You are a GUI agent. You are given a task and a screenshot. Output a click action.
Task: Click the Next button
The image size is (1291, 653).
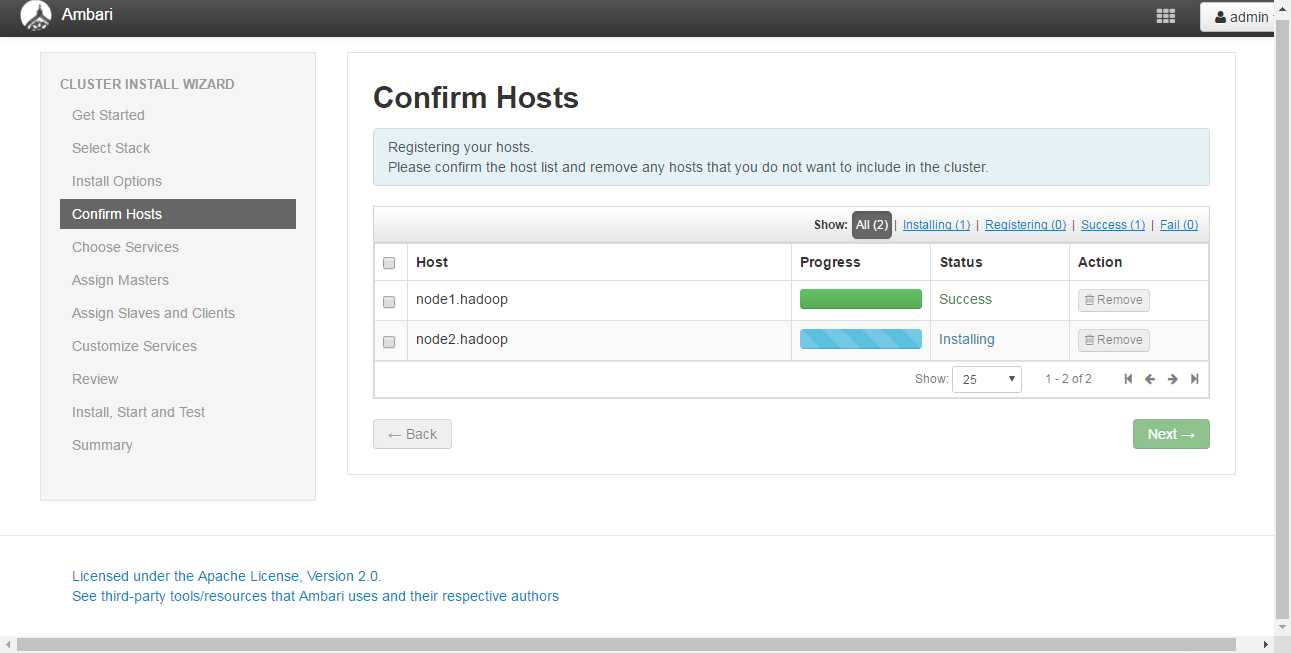tap(1171, 434)
